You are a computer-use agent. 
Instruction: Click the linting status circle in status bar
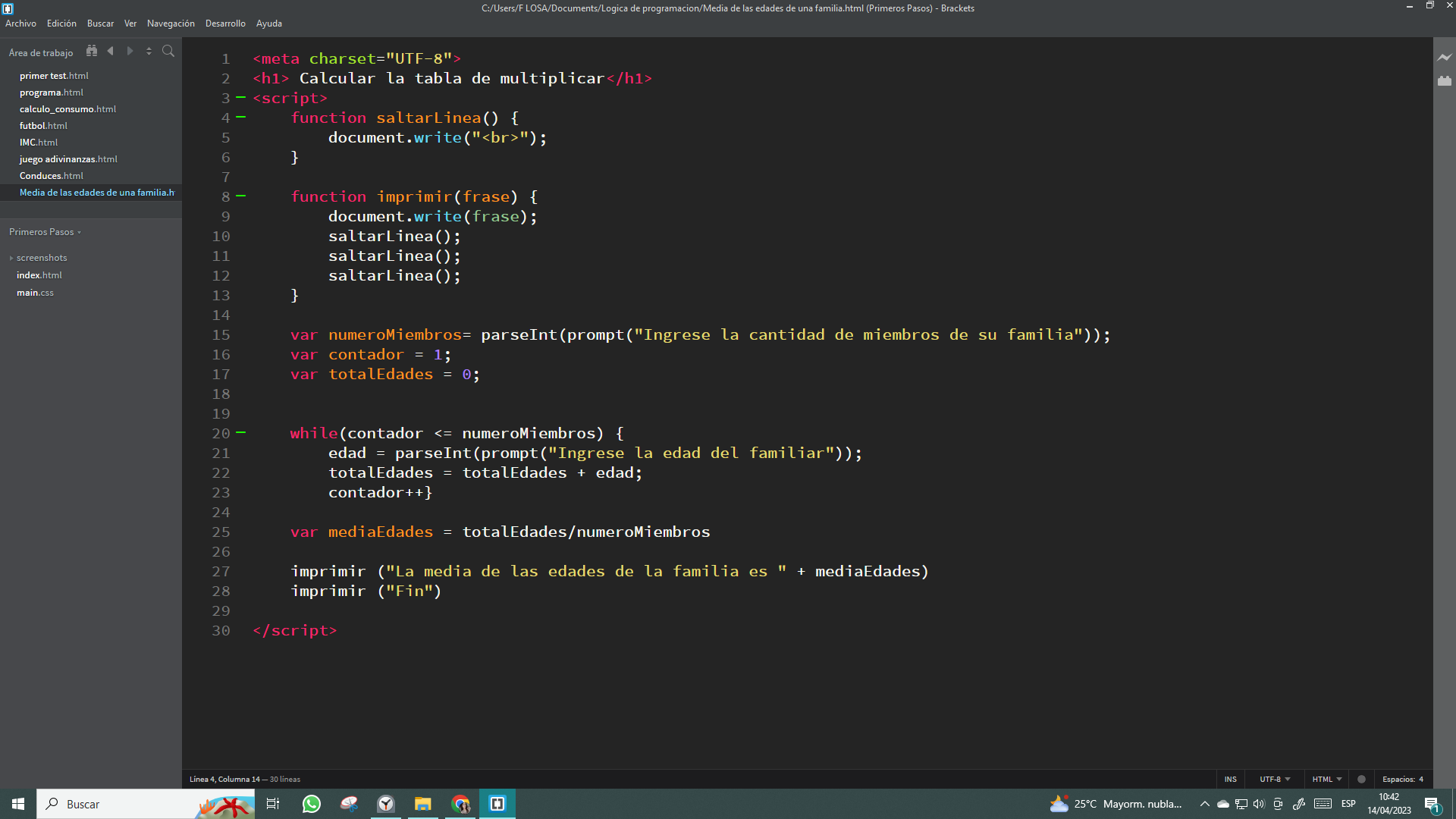pos(1361,780)
